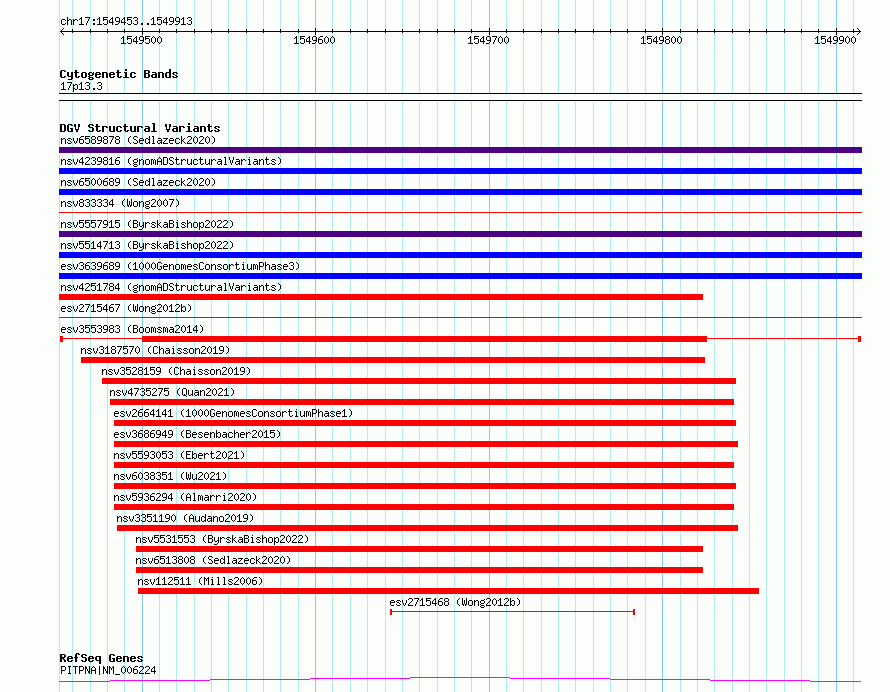This screenshot has height=692, width=890.
Task: Click the ruler's left arrow end
Action: pyautogui.click(x=62, y=31)
